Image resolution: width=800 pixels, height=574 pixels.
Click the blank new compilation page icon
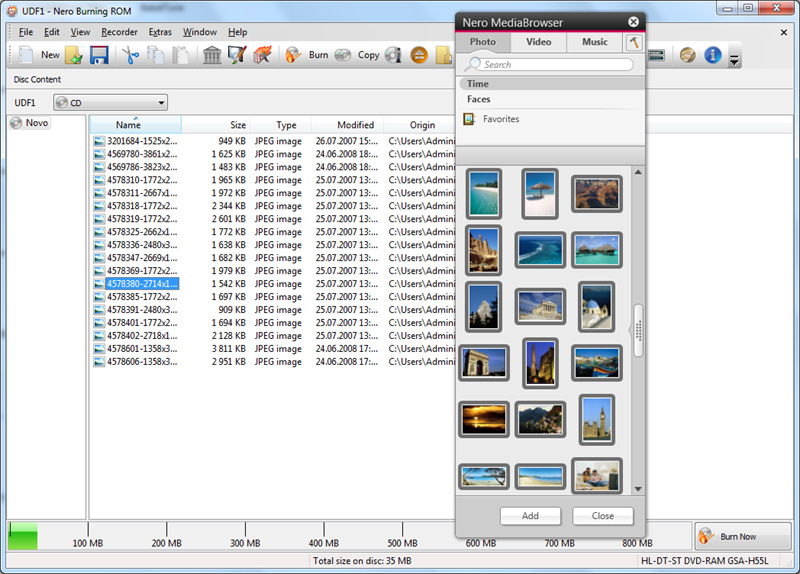pyautogui.click(x=26, y=55)
